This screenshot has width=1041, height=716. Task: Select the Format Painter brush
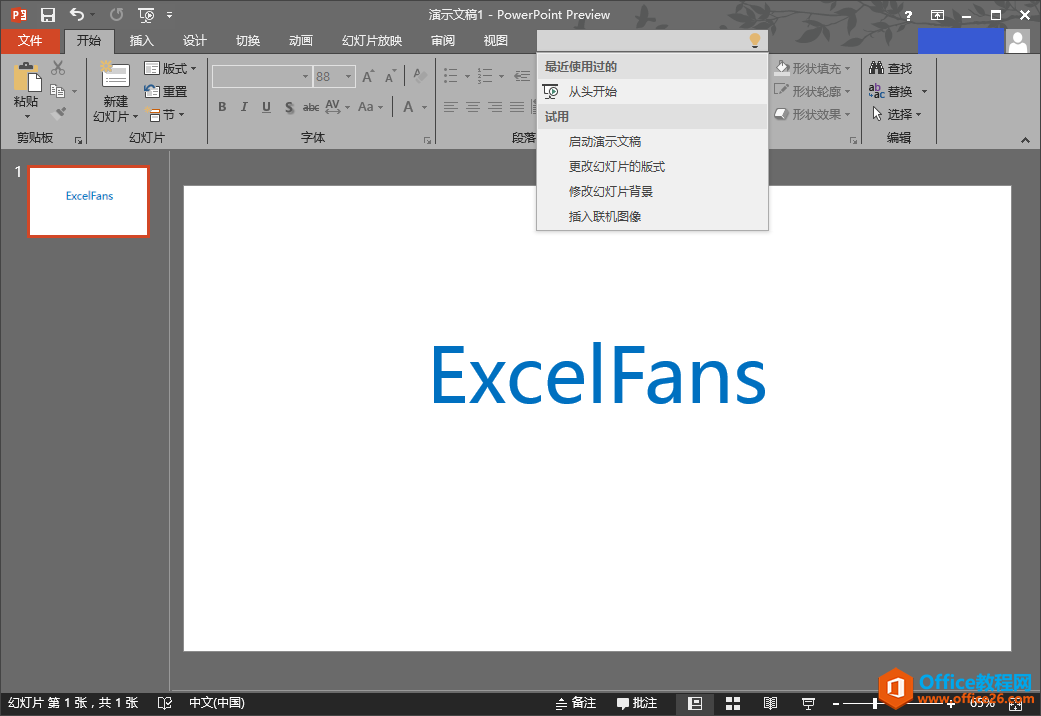[x=58, y=113]
